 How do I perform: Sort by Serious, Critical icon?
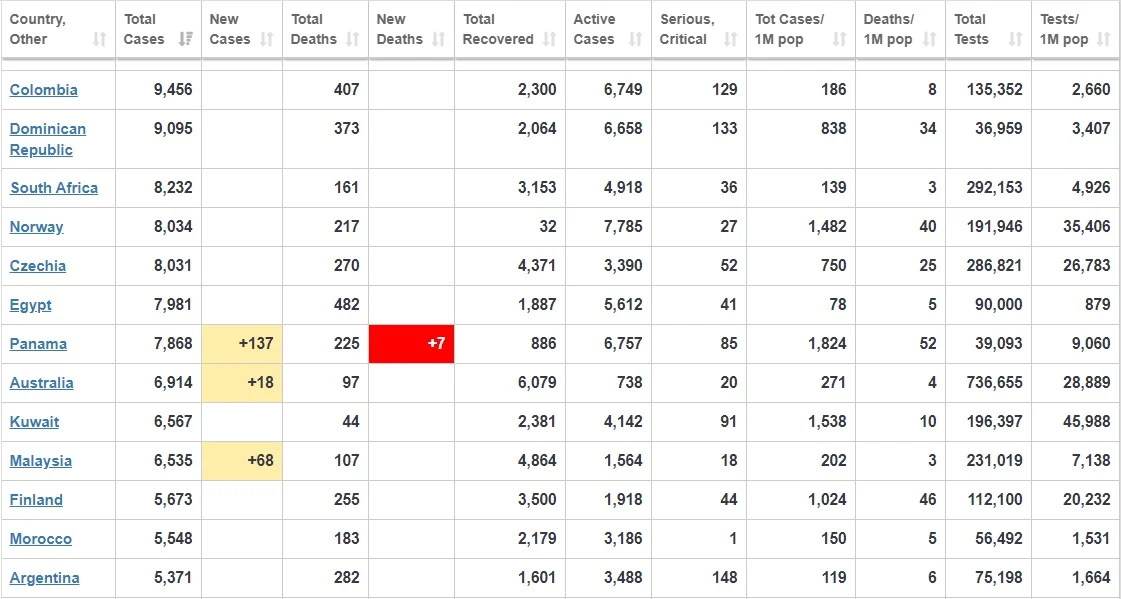click(x=730, y=40)
